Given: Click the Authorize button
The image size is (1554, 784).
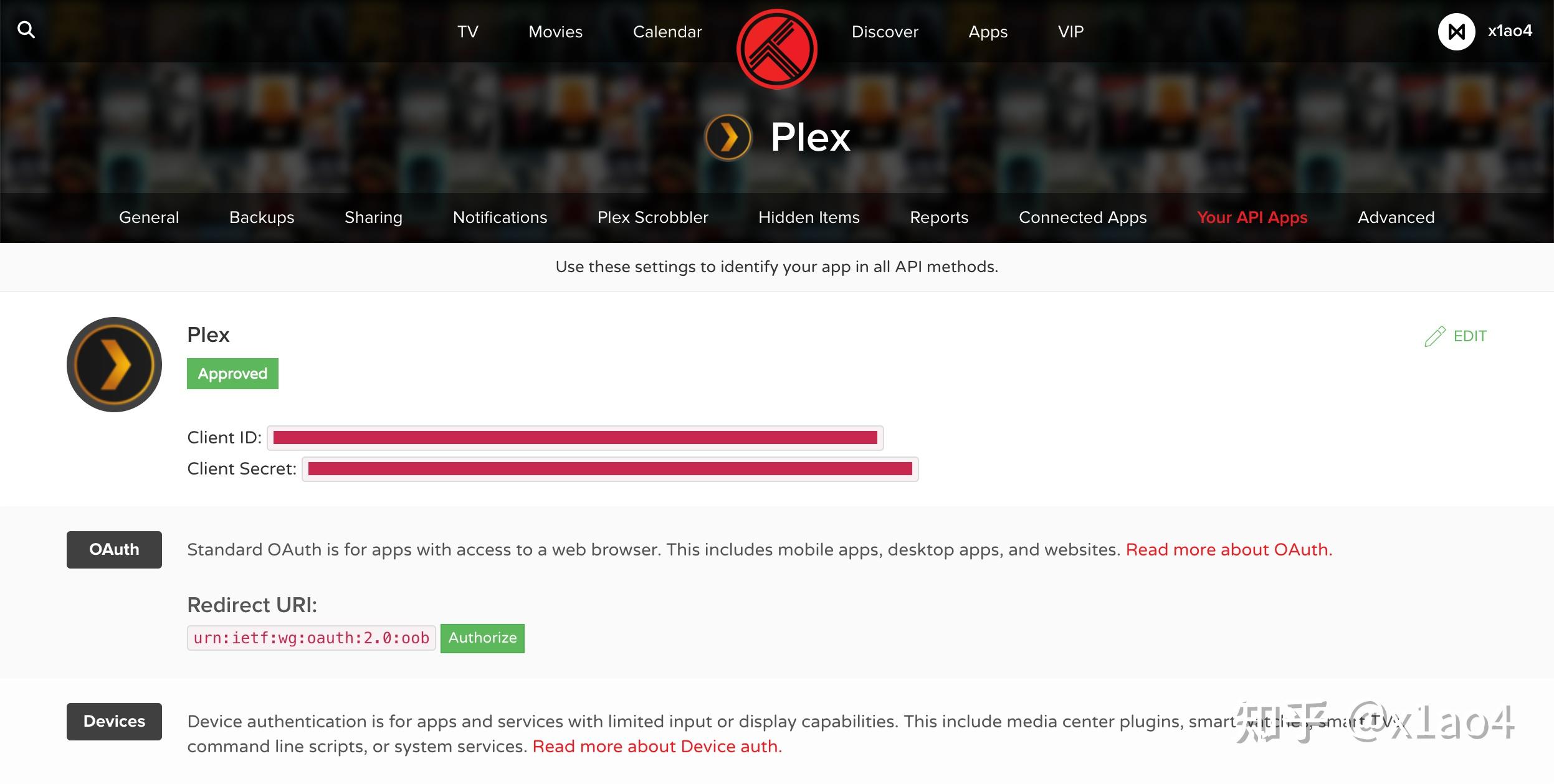Looking at the screenshot, I should 482,638.
